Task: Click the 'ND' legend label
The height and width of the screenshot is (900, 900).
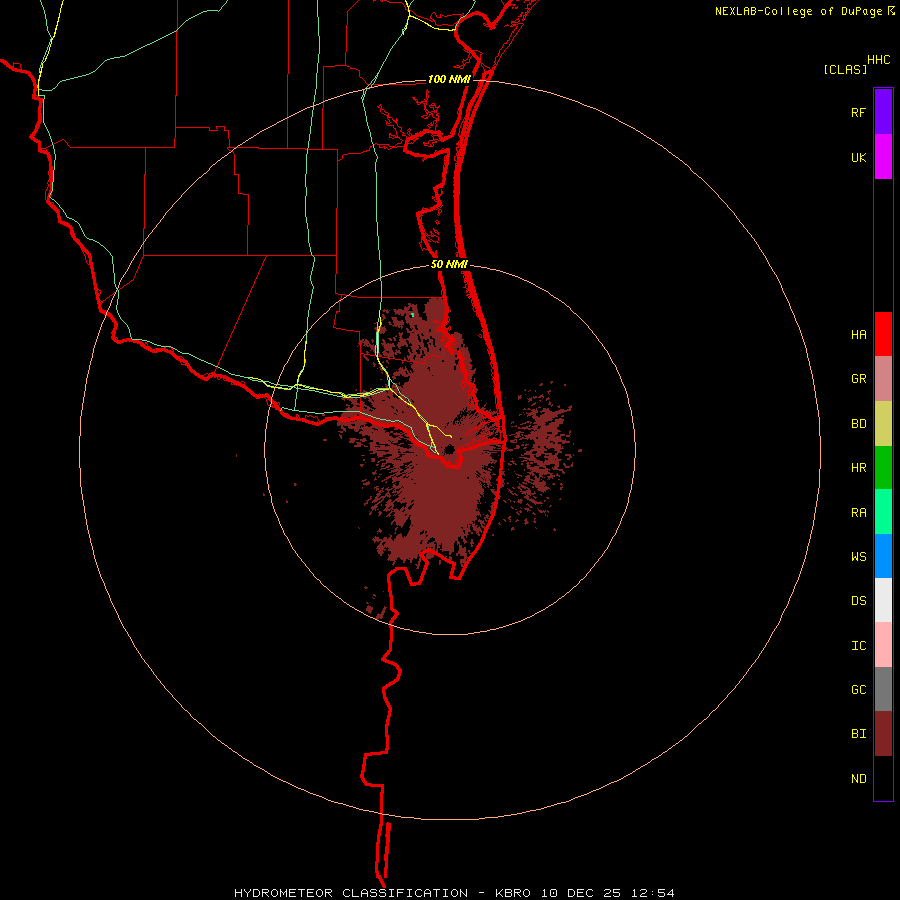Action: tap(858, 779)
